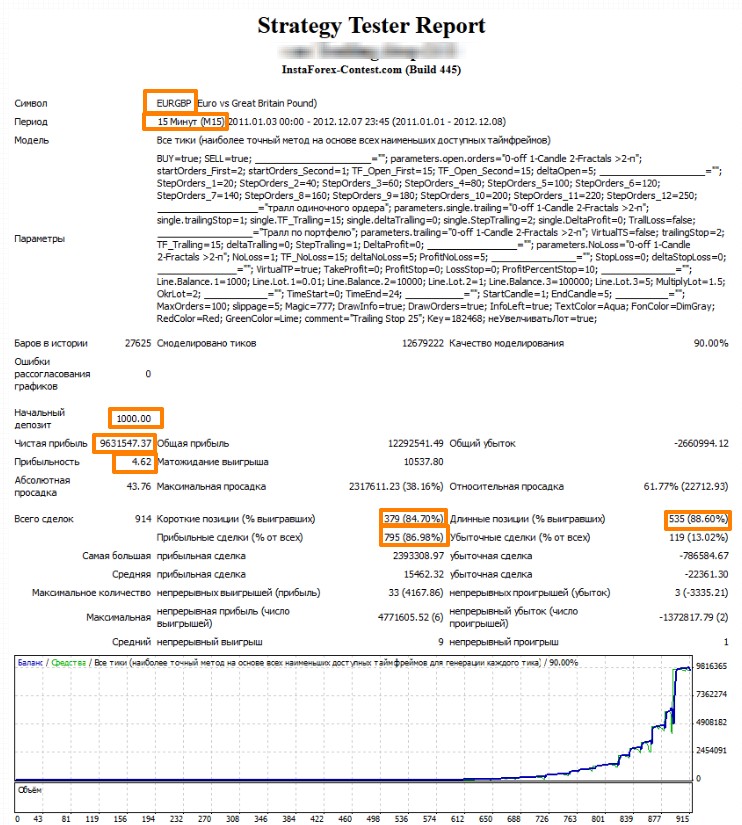Click the 'Баланс' chart legend label

click(30, 662)
